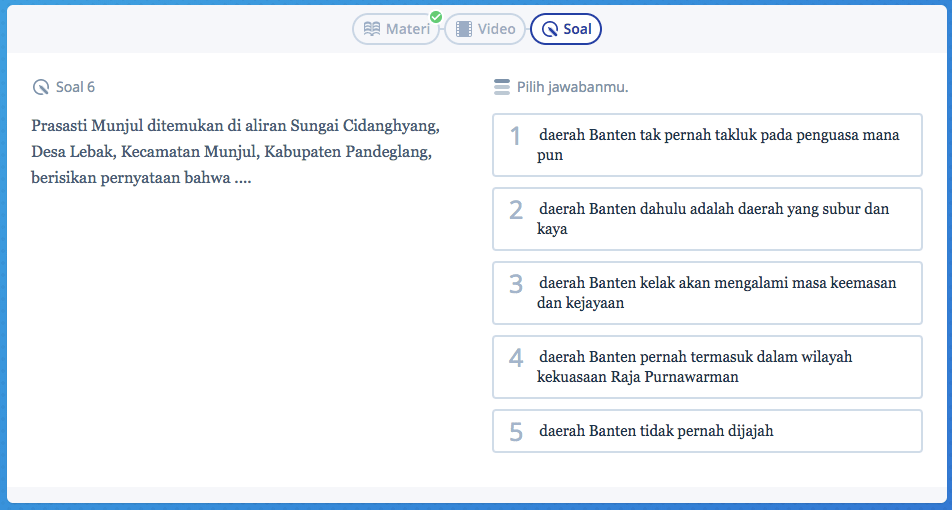This screenshot has width=952, height=510.
Task: Click the number 1 on the first answer
Action: click(x=516, y=136)
